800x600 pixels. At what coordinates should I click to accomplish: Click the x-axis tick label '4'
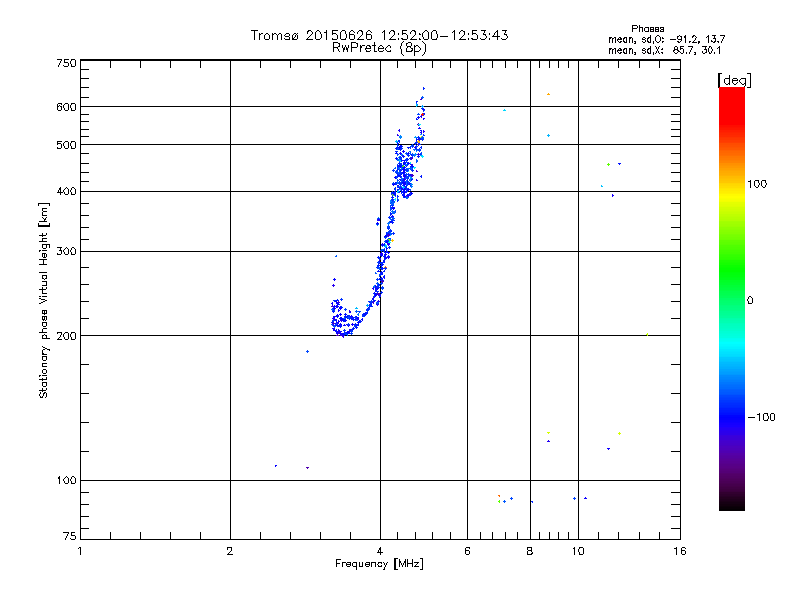point(380,551)
